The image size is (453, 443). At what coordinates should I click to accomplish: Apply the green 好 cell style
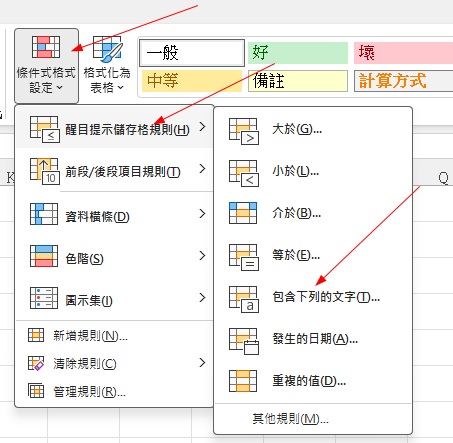point(298,53)
